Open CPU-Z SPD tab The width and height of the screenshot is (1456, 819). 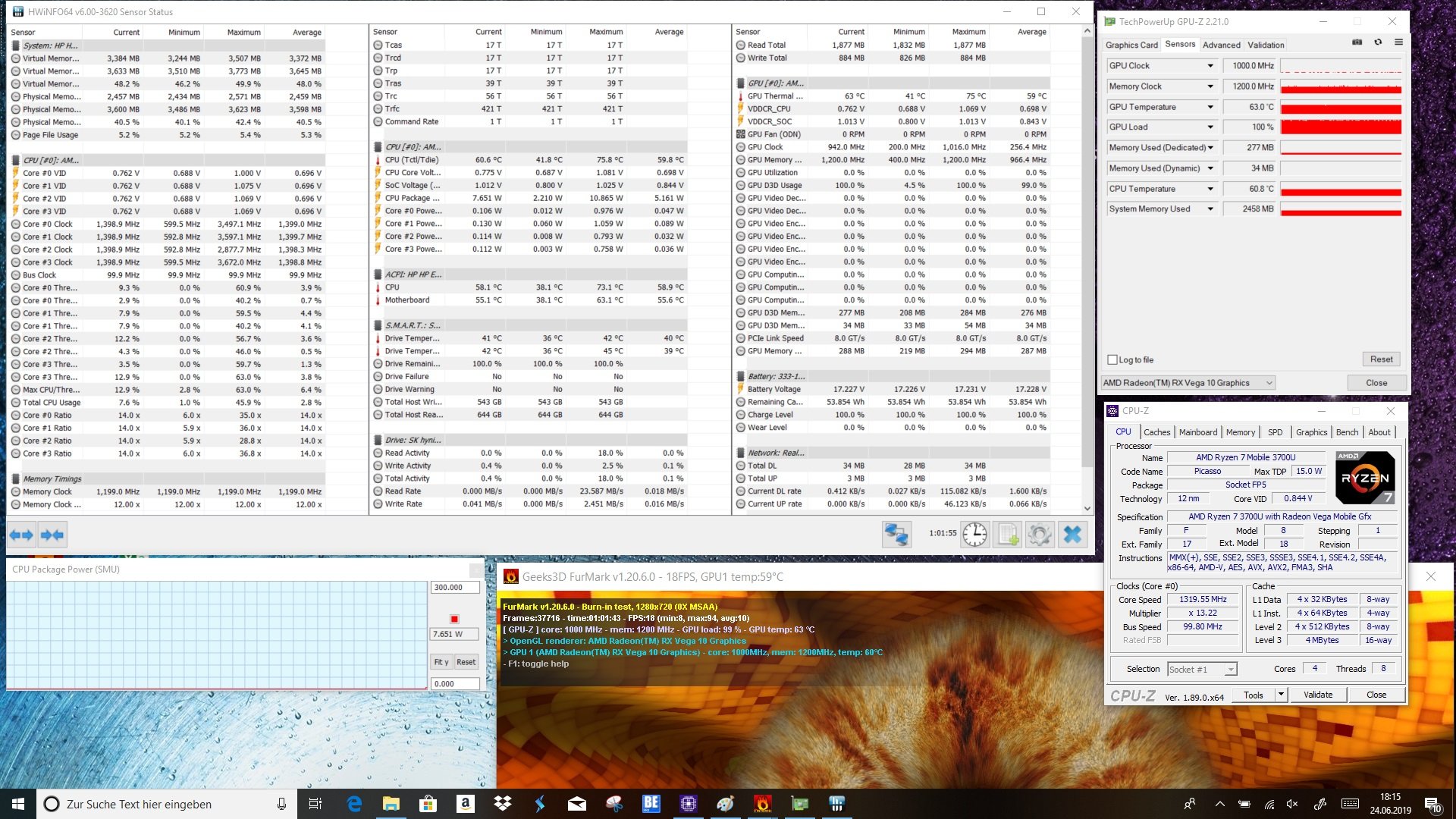(x=1276, y=432)
